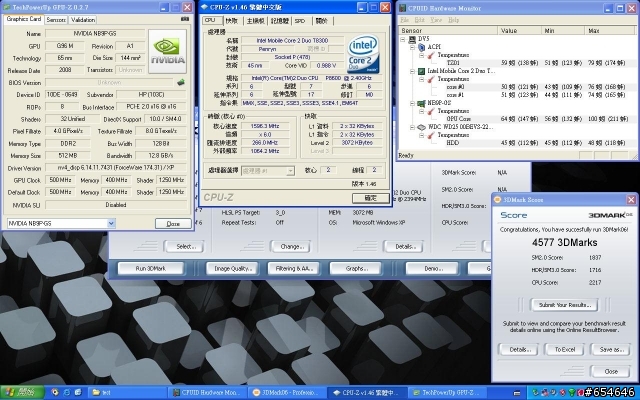
Task: Open the Windows Start button
Action: coord(22,392)
